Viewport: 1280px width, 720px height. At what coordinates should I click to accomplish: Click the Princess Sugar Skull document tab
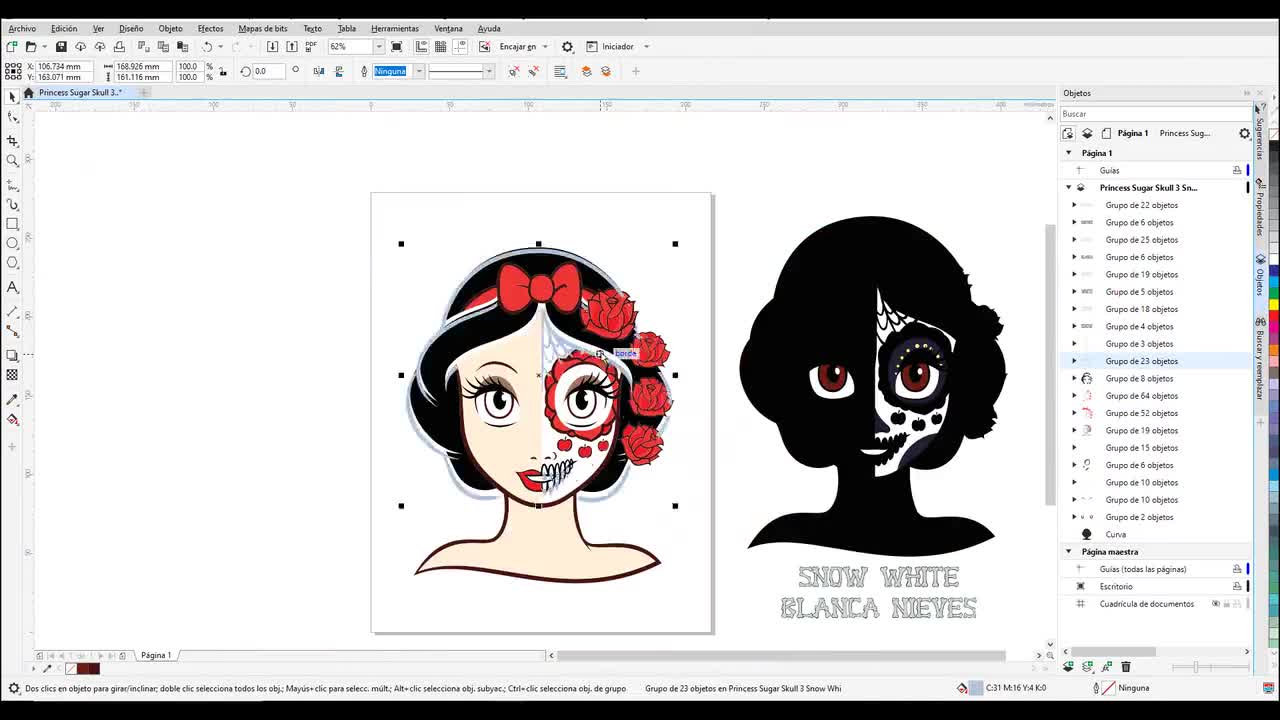click(80, 92)
